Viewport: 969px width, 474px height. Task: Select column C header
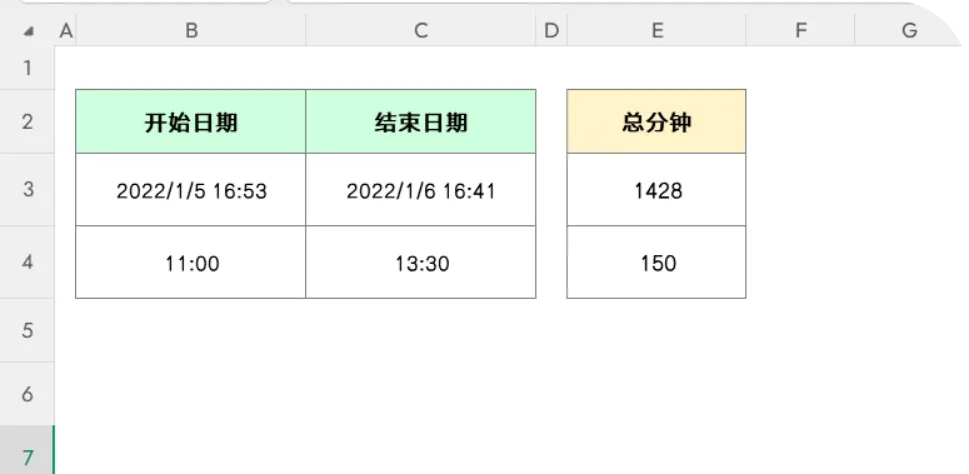pos(421,30)
